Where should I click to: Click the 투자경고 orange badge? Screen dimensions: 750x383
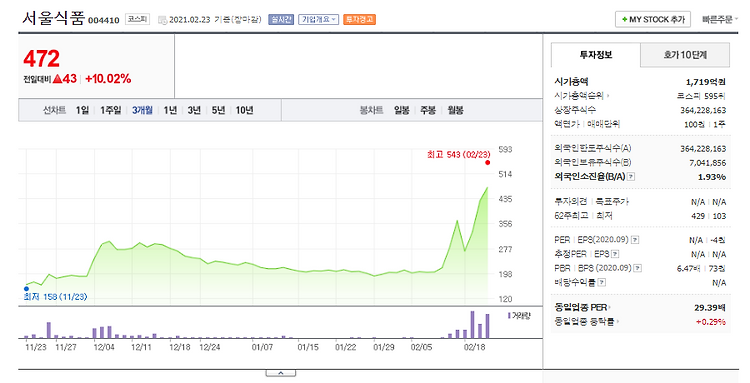coord(359,20)
